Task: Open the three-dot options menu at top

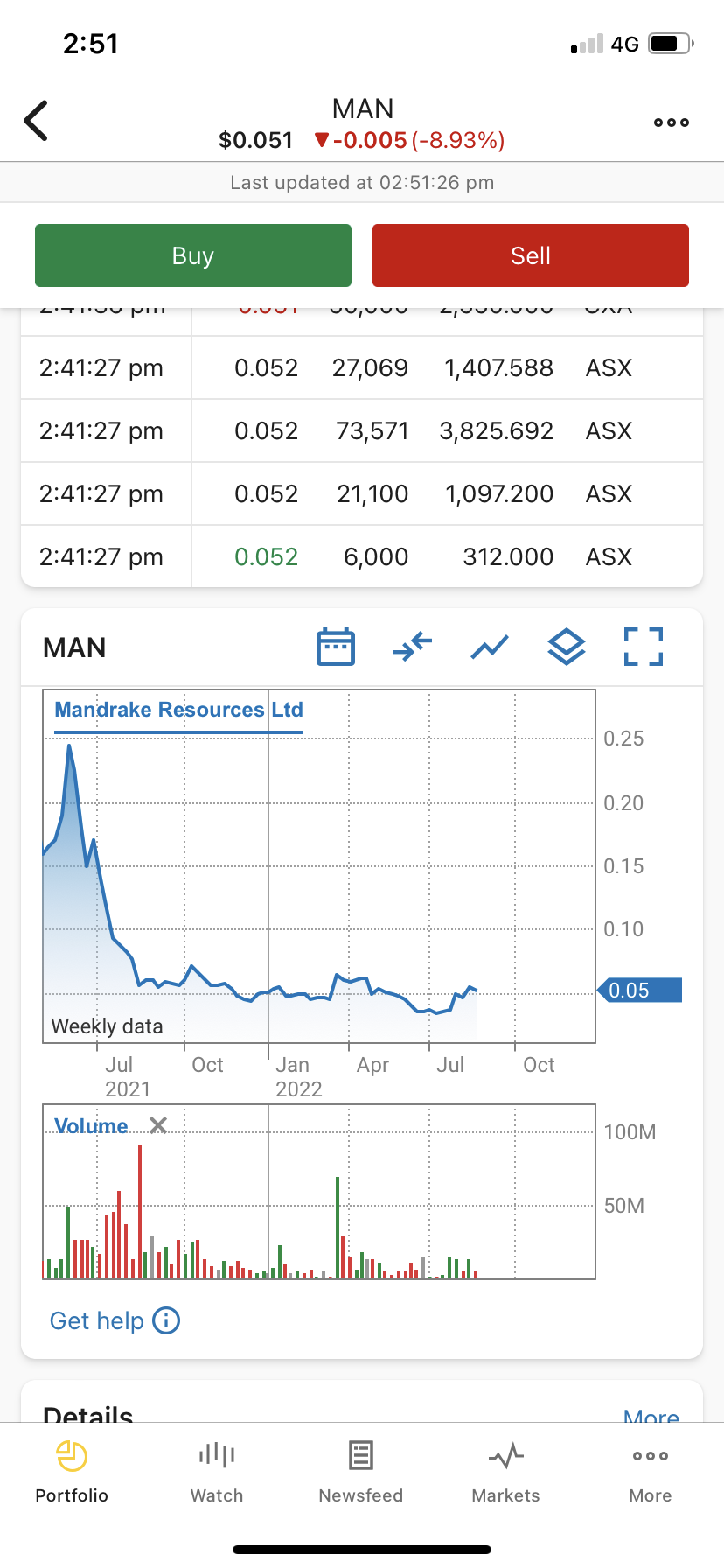Action: tap(672, 122)
